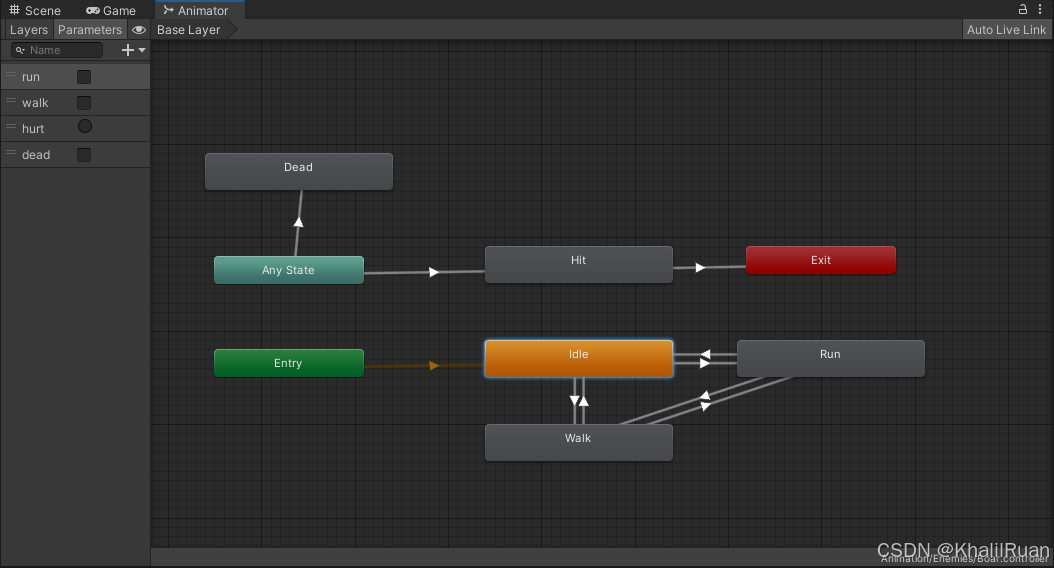Open the Layers panel tab
1054x568 pixels.
(29, 30)
